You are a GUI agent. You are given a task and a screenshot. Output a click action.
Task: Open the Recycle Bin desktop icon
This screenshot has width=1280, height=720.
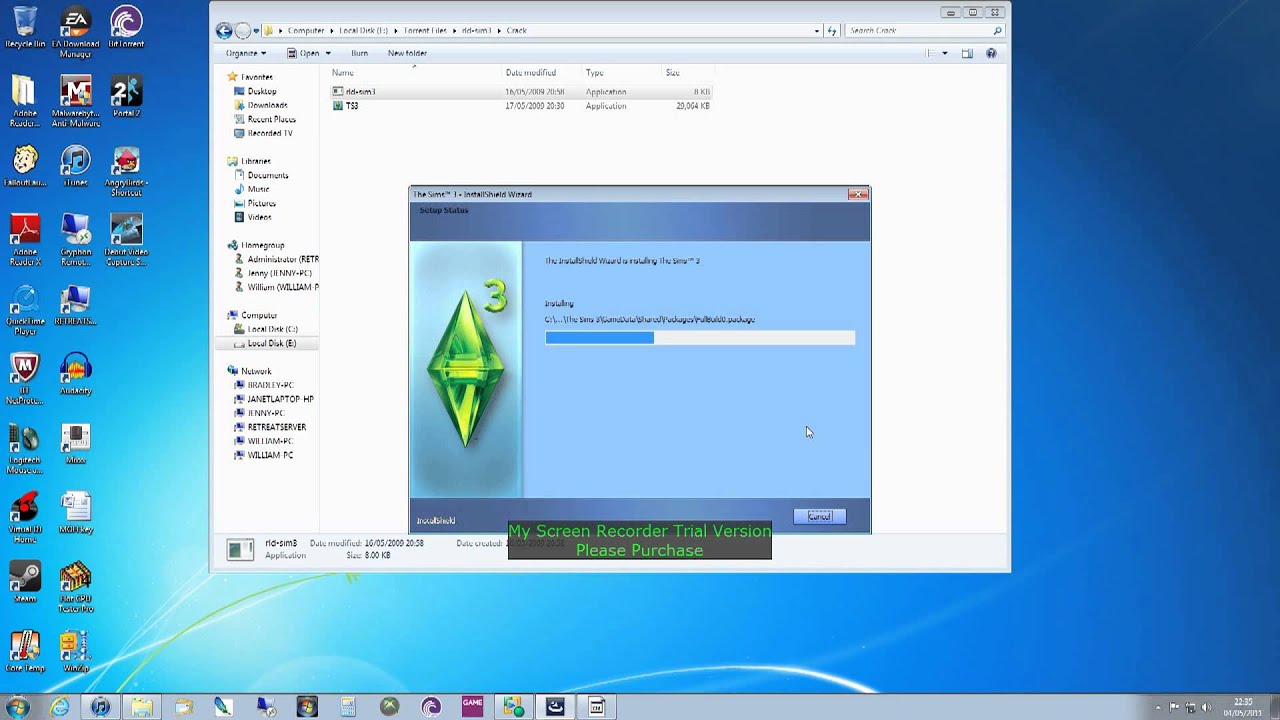(25, 27)
